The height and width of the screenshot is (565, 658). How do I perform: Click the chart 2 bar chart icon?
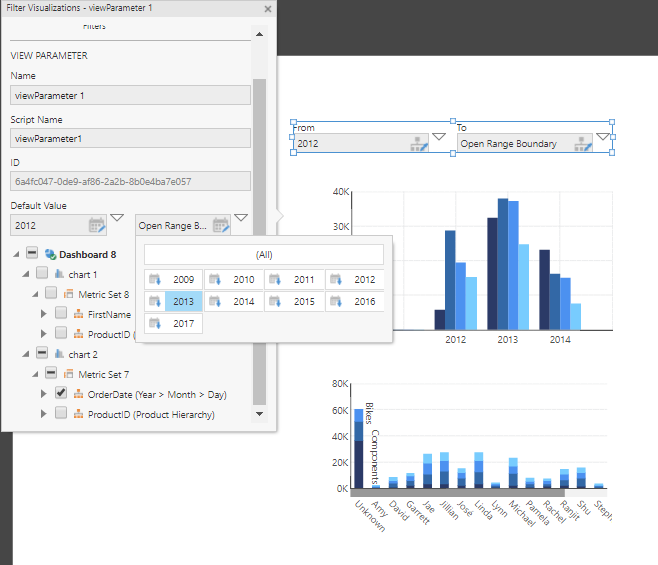coord(59,354)
